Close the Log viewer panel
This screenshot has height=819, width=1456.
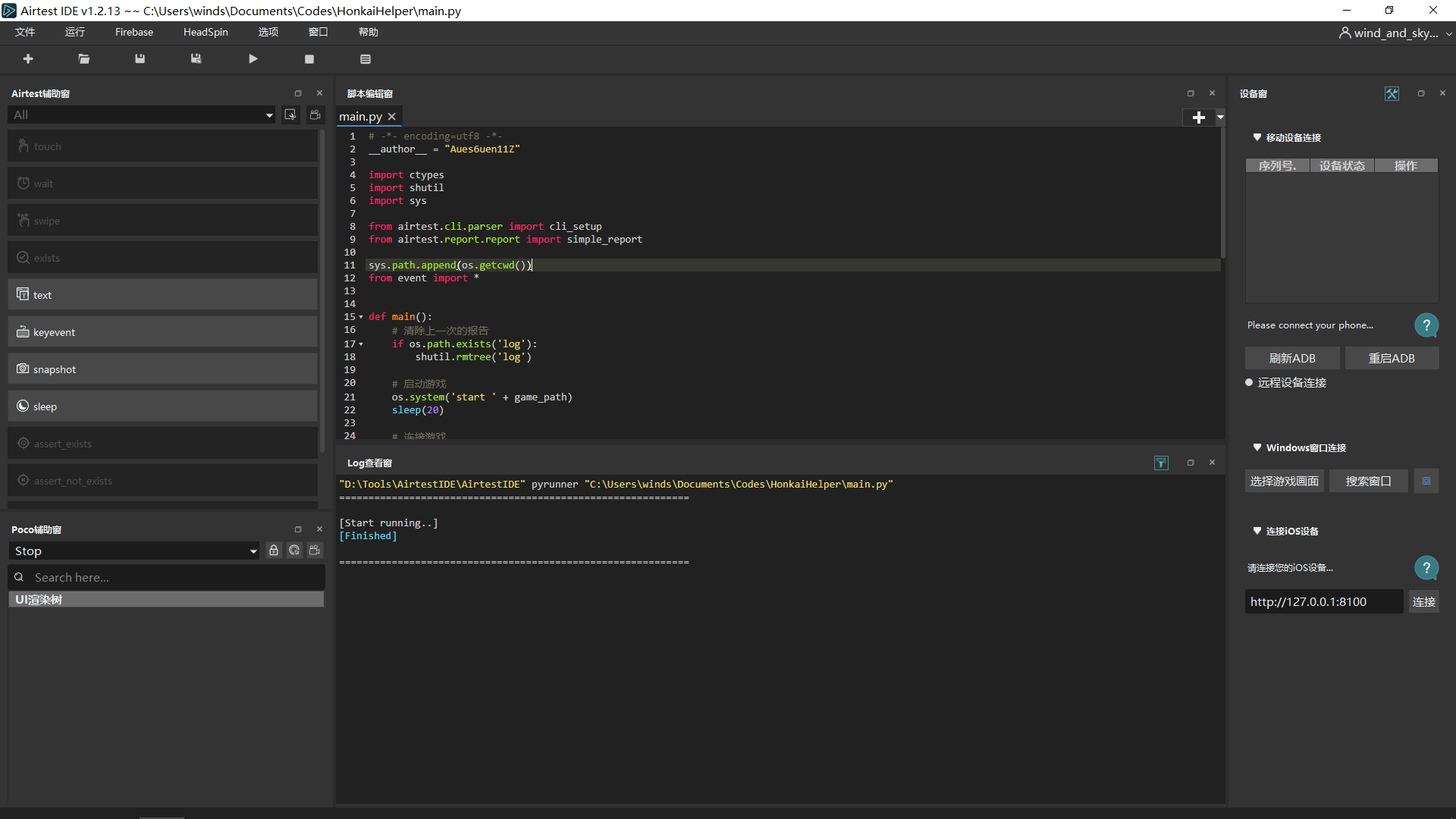click(x=1212, y=463)
